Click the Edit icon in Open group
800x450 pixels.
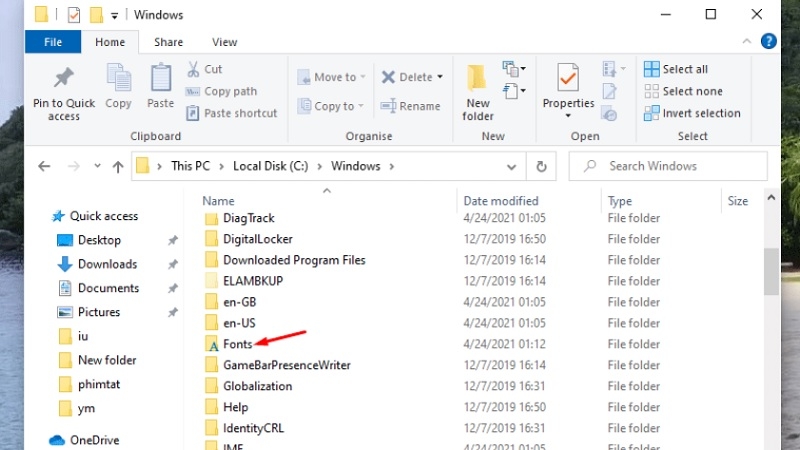click(x=610, y=91)
